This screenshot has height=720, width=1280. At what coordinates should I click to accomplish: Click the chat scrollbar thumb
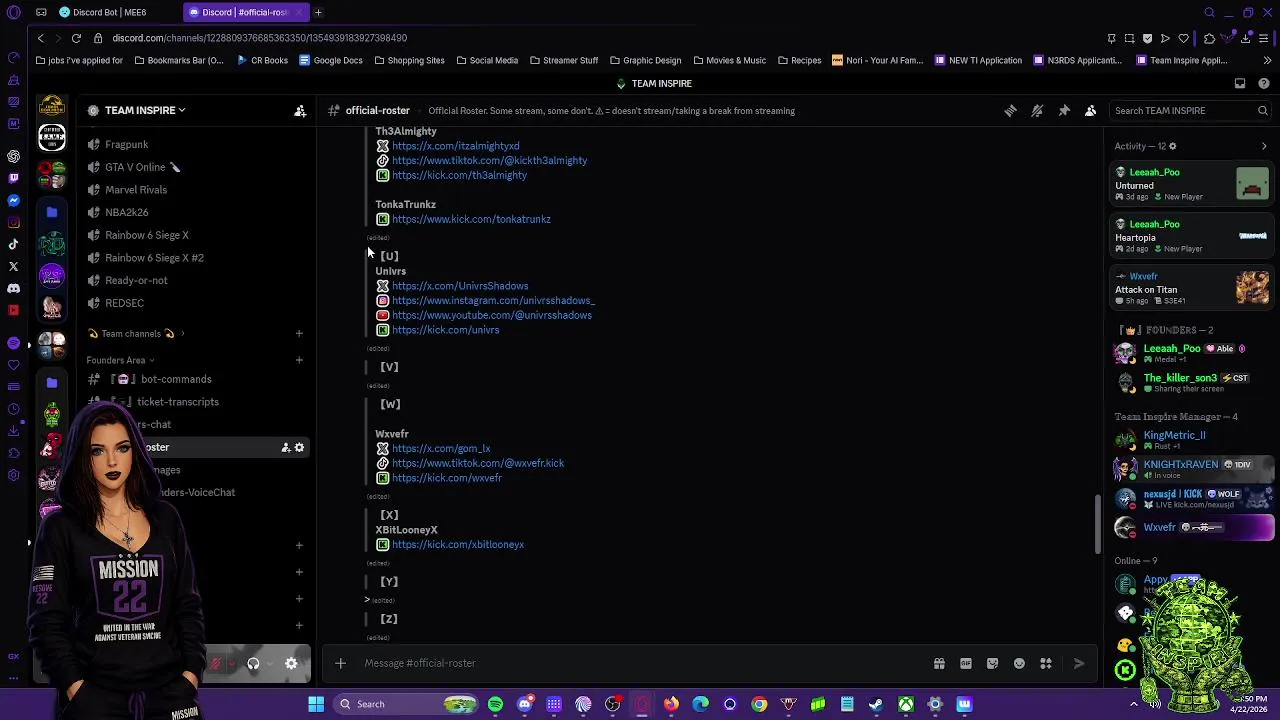[1097, 524]
